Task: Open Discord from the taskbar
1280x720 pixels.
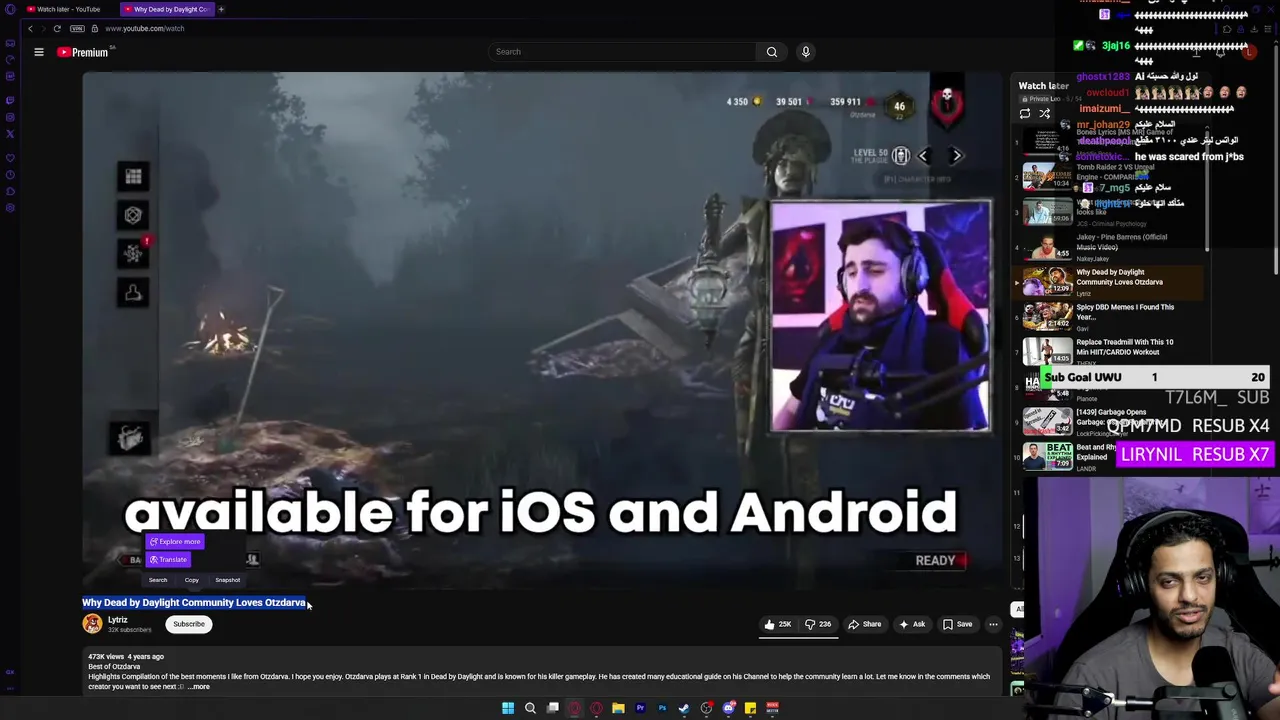Action: pos(728,708)
